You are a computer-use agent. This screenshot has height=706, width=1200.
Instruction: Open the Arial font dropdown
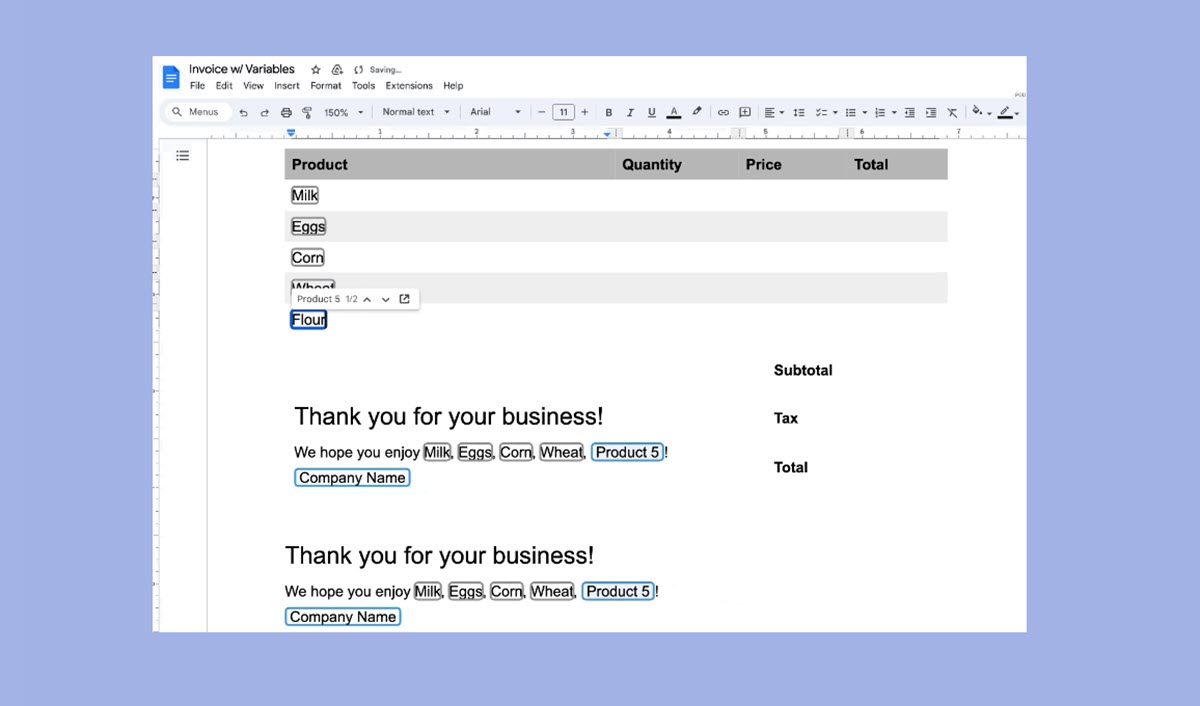point(495,112)
